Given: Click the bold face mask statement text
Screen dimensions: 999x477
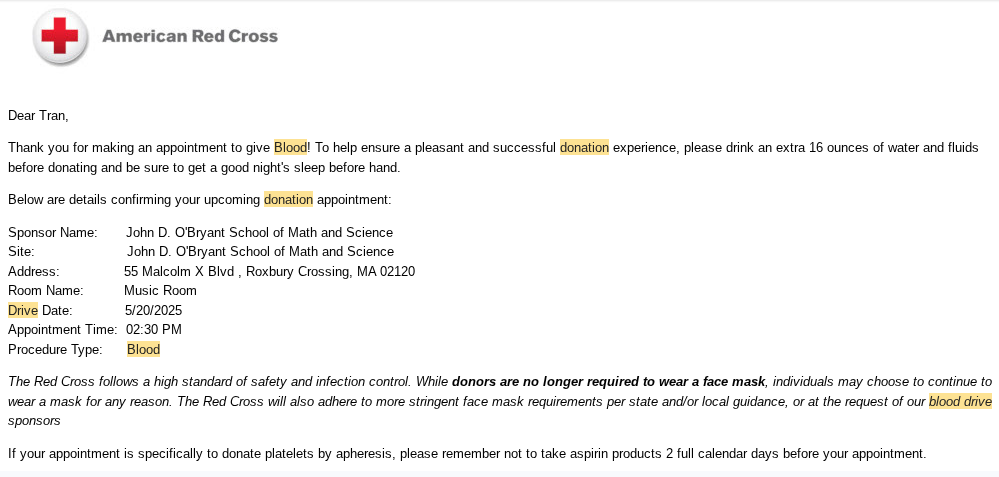Looking at the screenshot, I should pyautogui.click(x=608, y=382).
